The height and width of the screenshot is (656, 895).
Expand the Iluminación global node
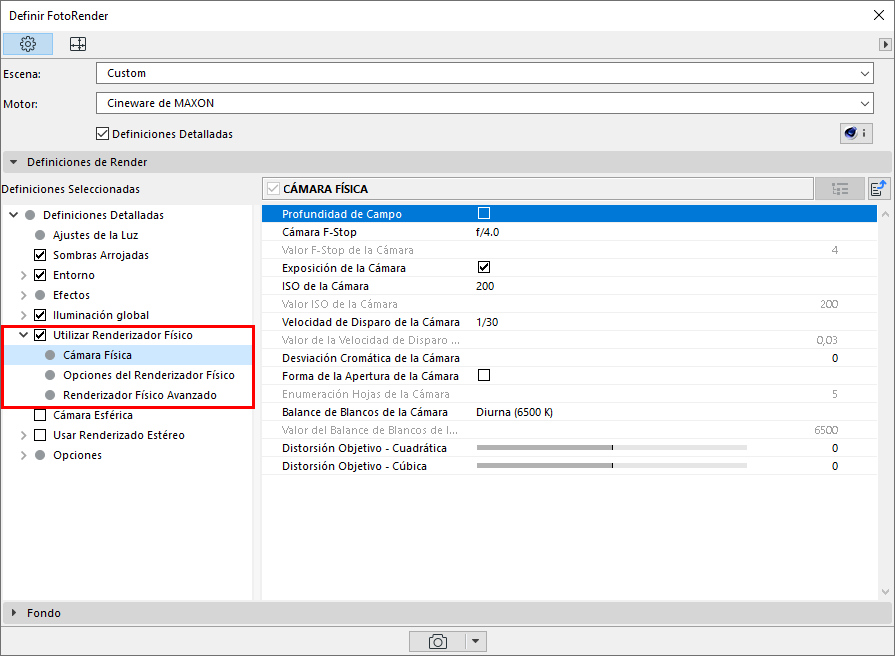click(x=23, y=315)
